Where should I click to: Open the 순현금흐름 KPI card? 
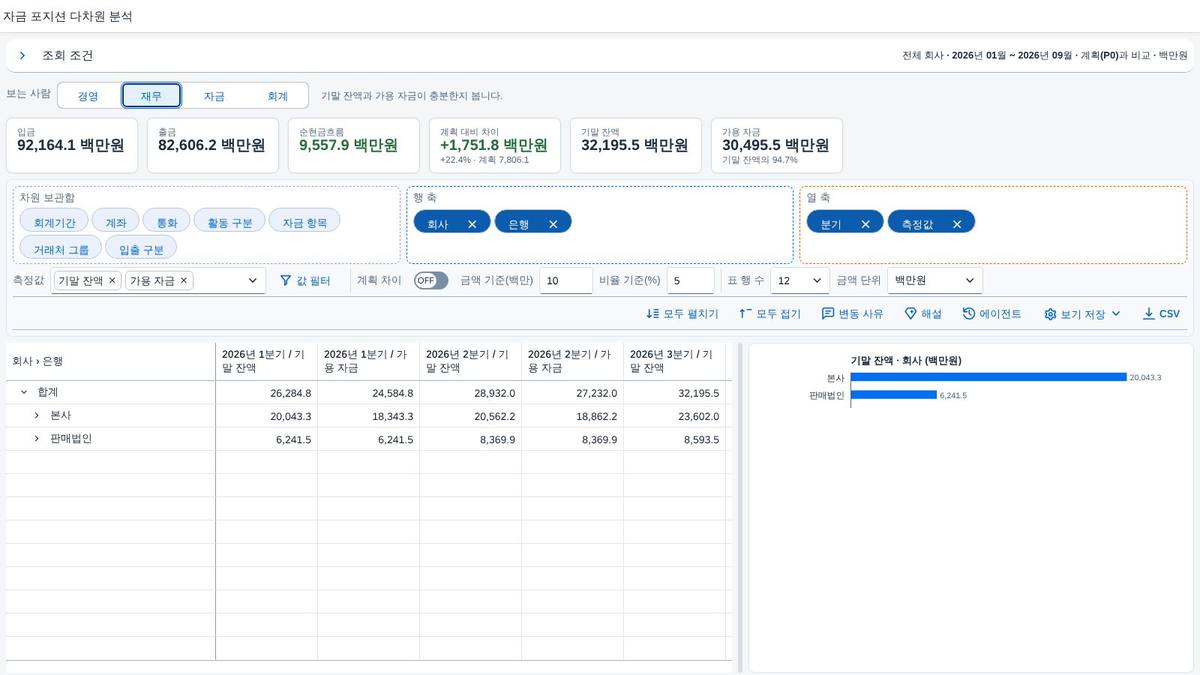tap(354, 145)
